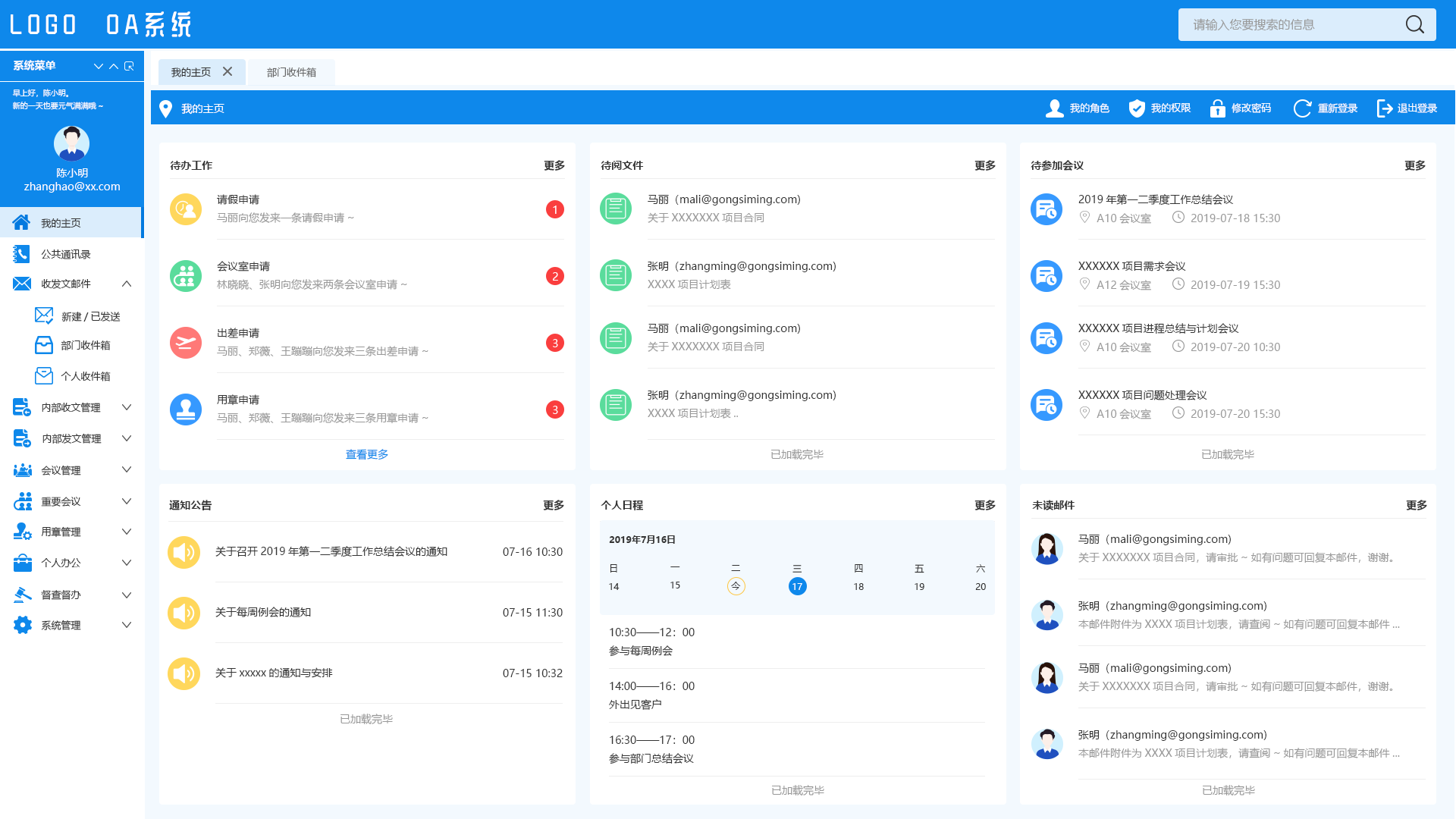The height and width of the screenshot is (819, 1456).
Task: Collapse the 收发文邮件 menu section
Action: 127,284
